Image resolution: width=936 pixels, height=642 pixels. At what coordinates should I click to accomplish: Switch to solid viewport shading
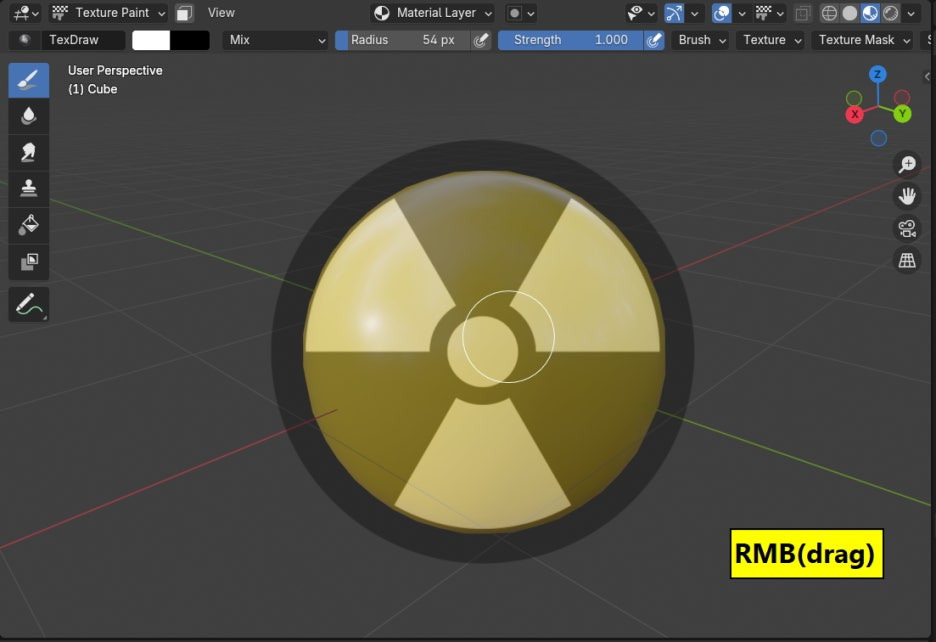point(849,13)
